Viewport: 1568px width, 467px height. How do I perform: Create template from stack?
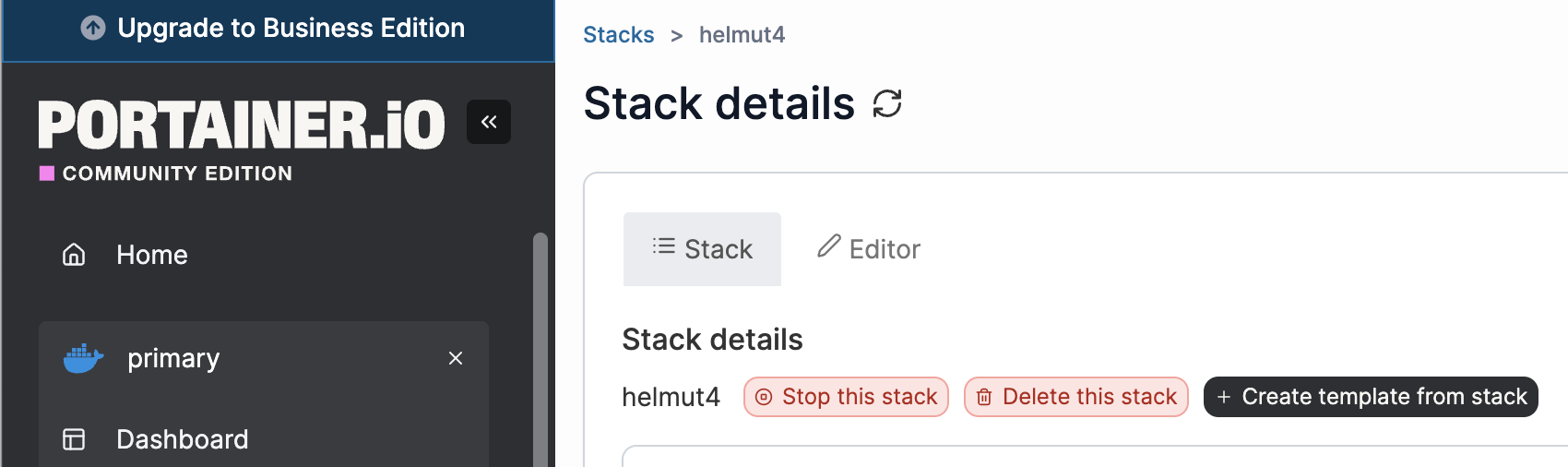point(1371,397)
